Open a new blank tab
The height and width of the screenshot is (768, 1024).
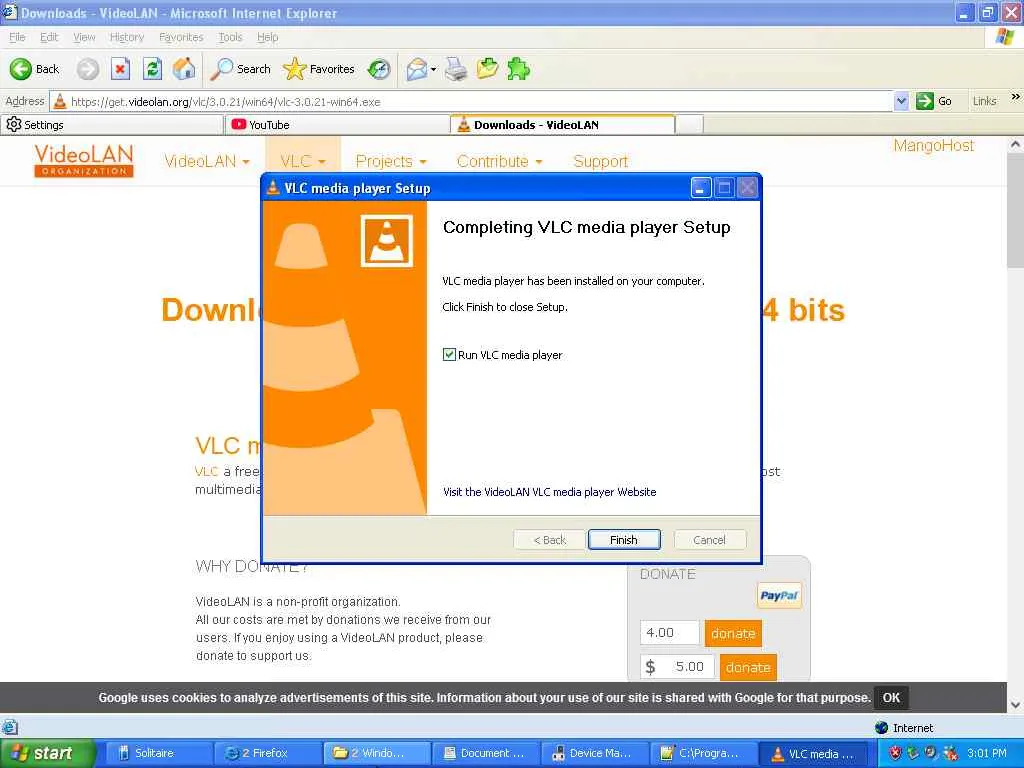click(x=690, y=124)
